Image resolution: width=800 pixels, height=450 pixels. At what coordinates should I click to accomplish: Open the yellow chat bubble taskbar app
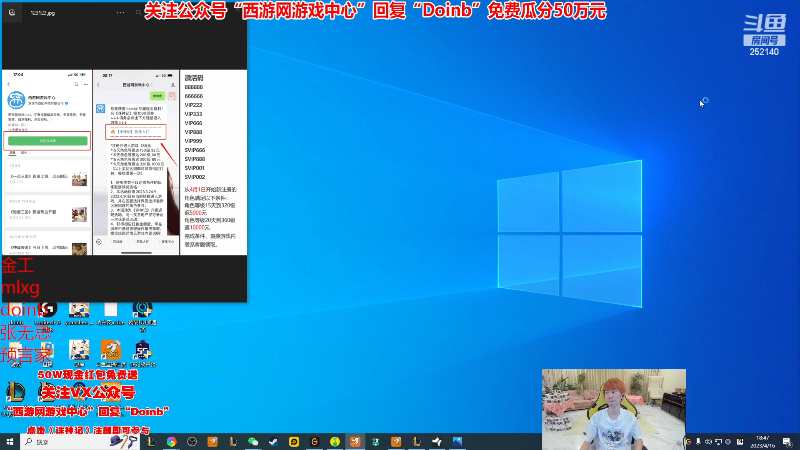(x=294, y=442)
